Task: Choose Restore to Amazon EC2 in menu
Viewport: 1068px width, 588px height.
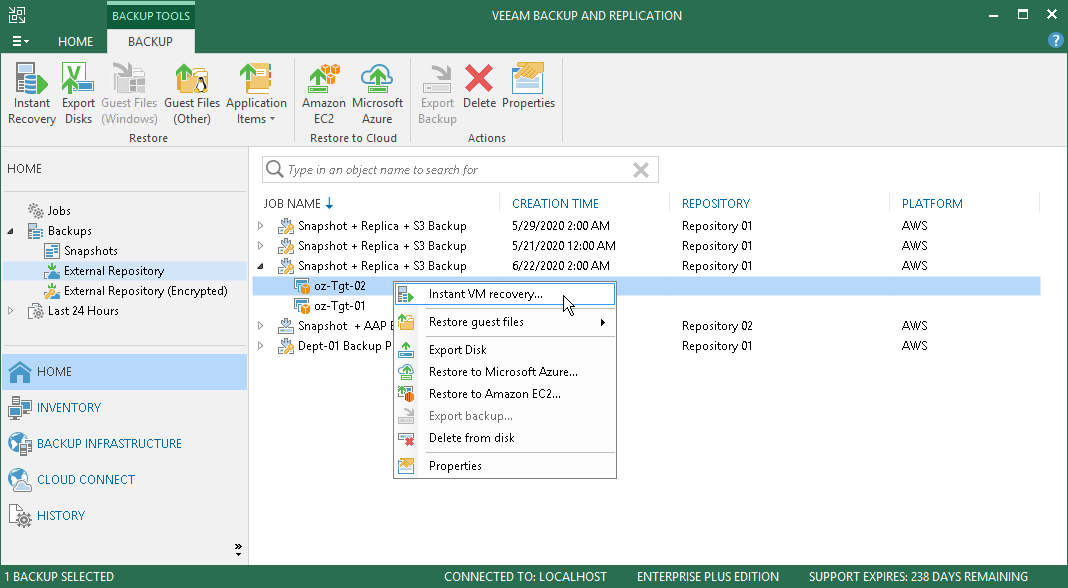Action: [505, 394]
